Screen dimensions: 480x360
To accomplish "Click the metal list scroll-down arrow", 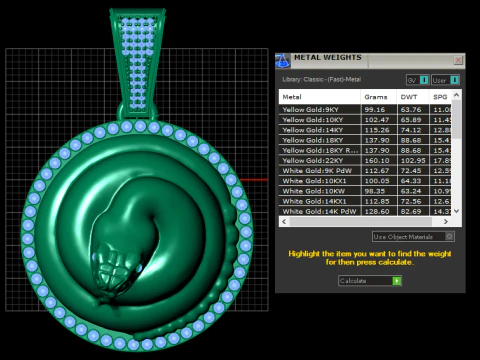I will click(x=457, y=211).
